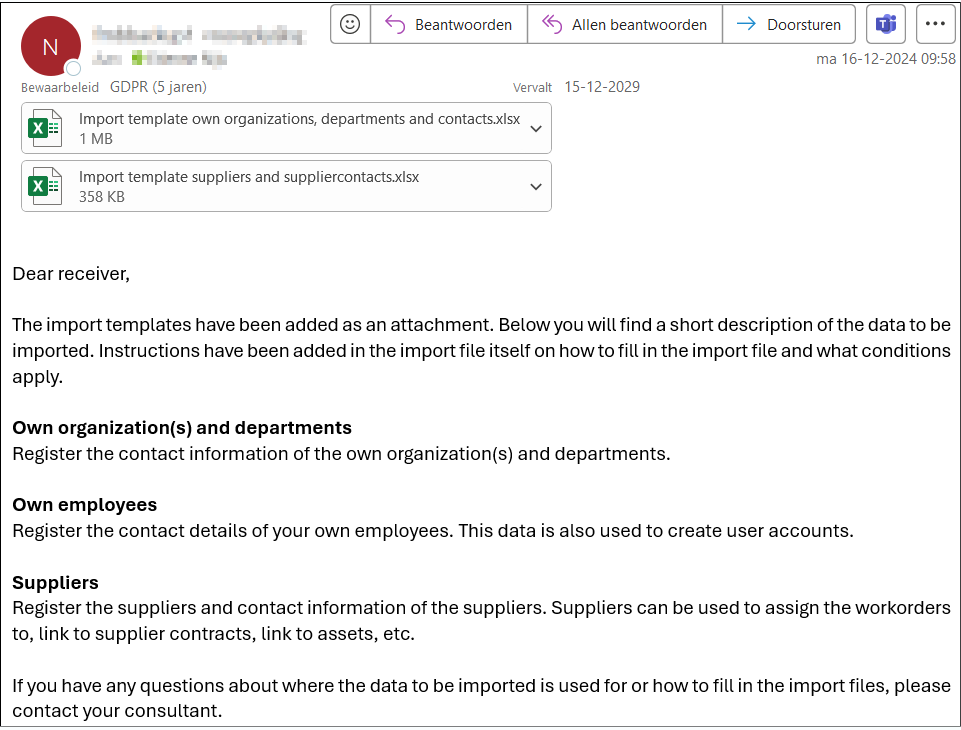The image size is (961, 730).
Task: Click the Beantwoorden button label
Action: (463, 25)
